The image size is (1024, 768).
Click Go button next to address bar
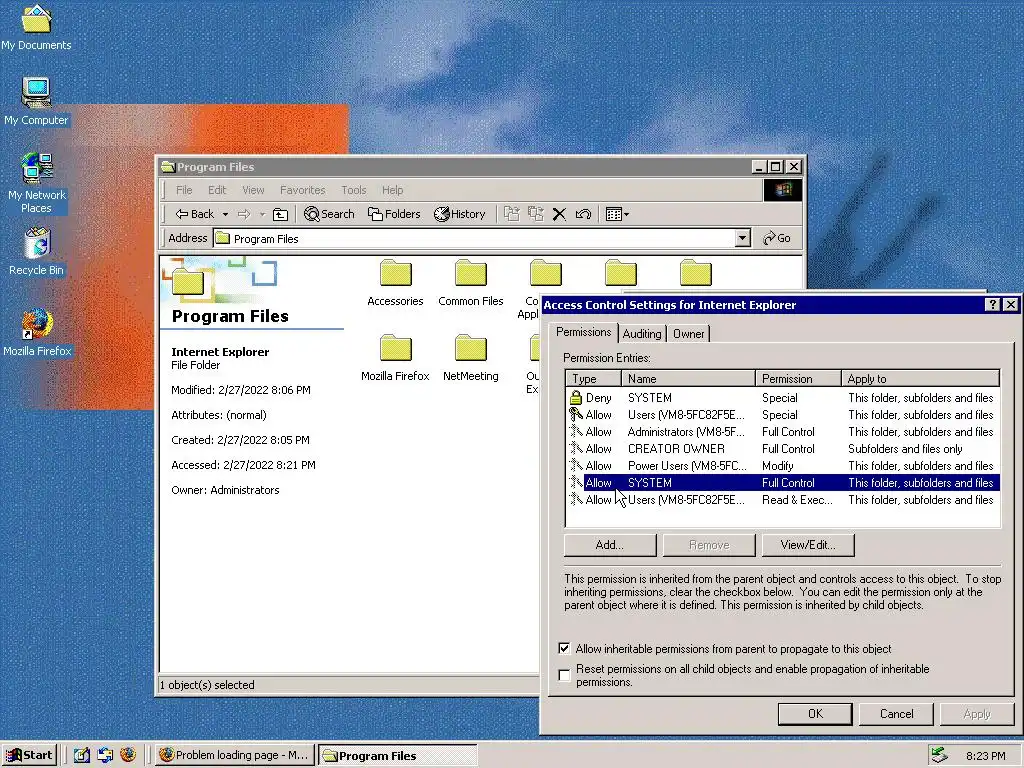777,238
